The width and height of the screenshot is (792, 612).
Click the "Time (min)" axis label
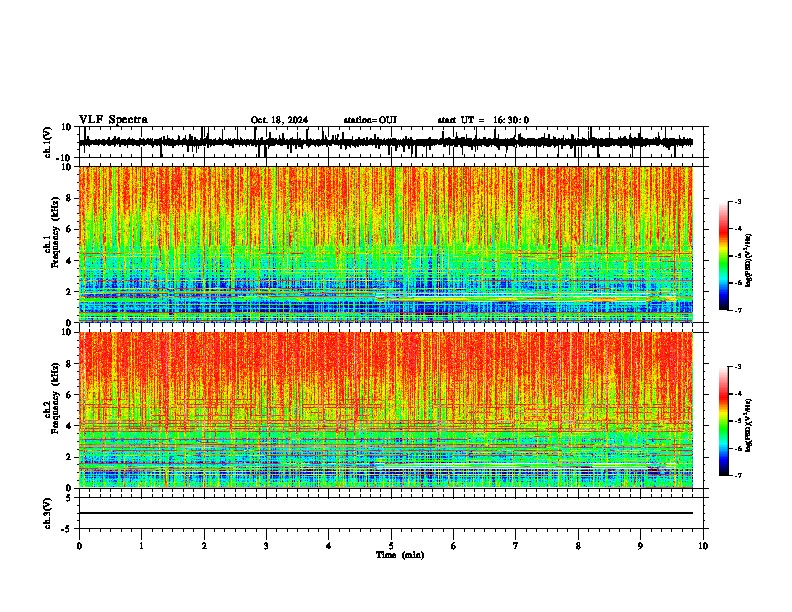pyautogui.click(x=400, y=555)
